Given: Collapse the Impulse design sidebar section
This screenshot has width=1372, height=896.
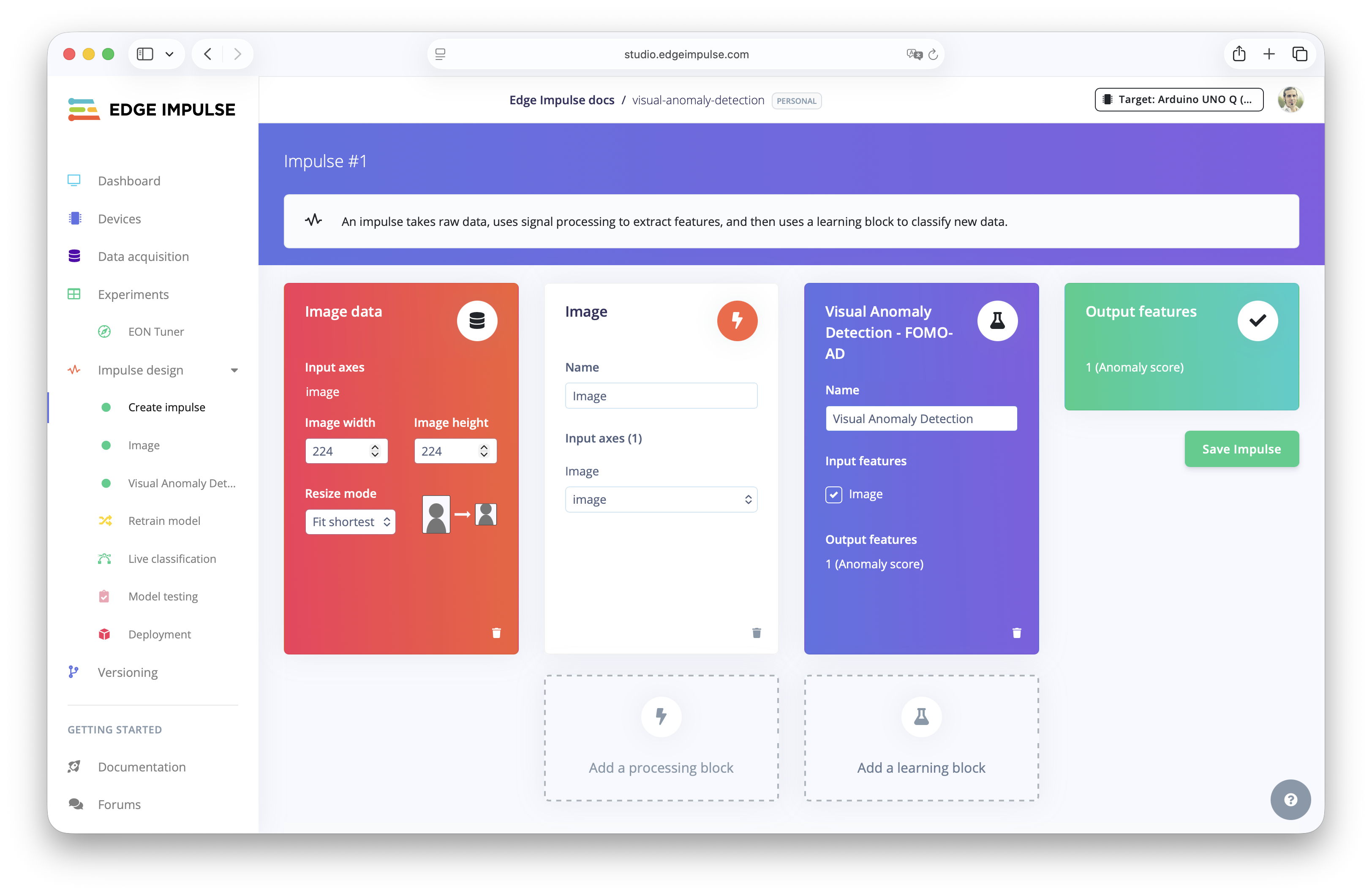Looking at the screenshot, I should tap(234, 370).
